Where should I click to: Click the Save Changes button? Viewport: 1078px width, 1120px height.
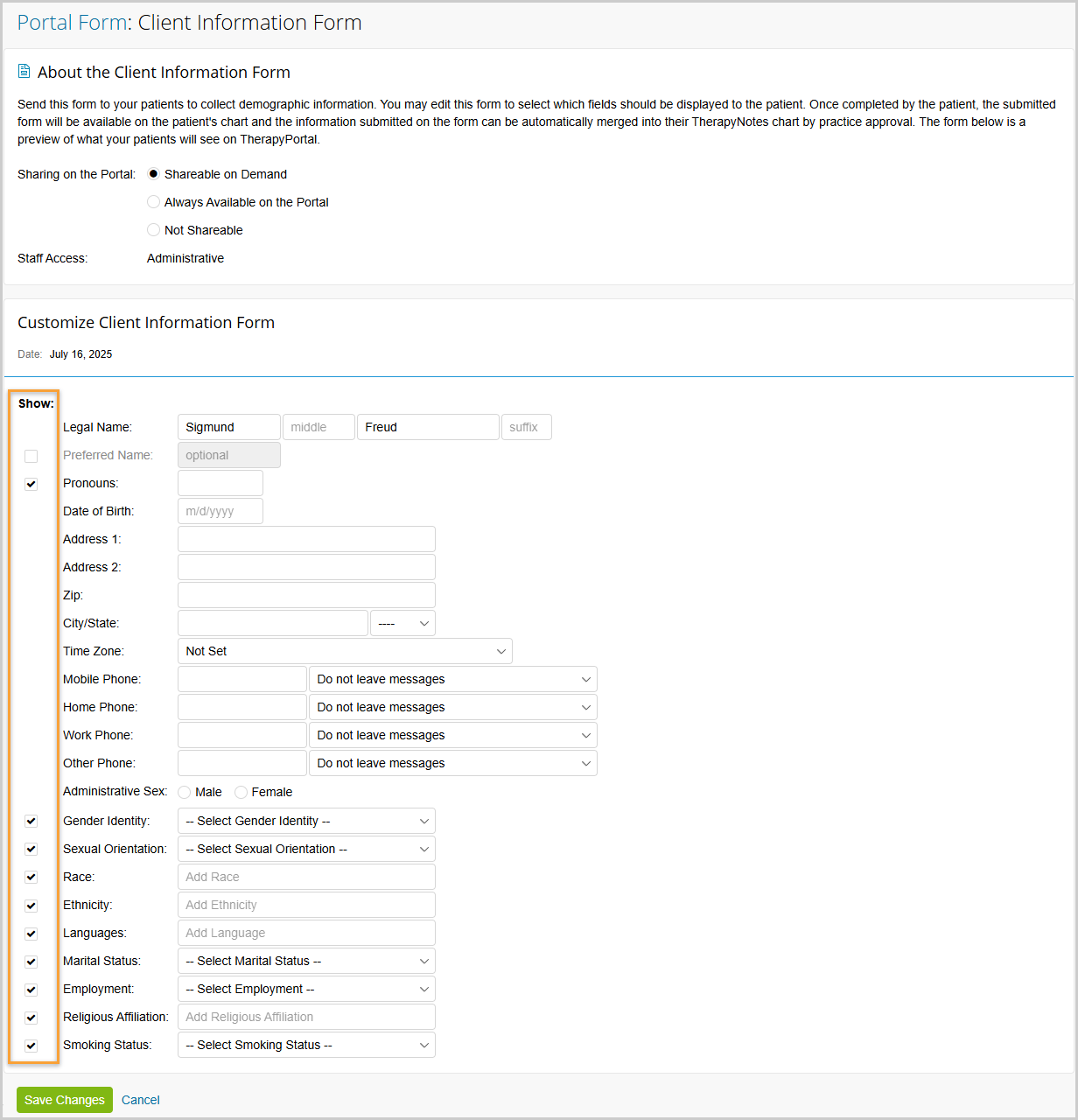tap(65, 1100)
